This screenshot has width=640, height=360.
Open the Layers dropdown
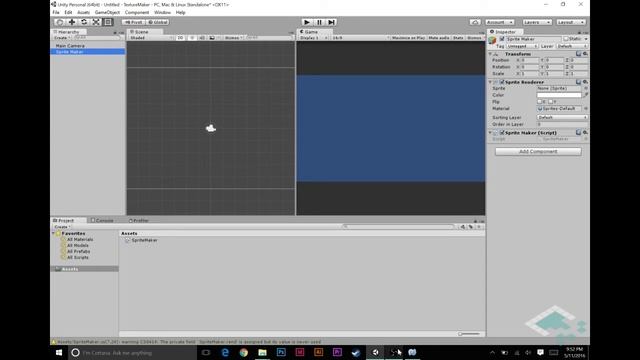[537, 22]
